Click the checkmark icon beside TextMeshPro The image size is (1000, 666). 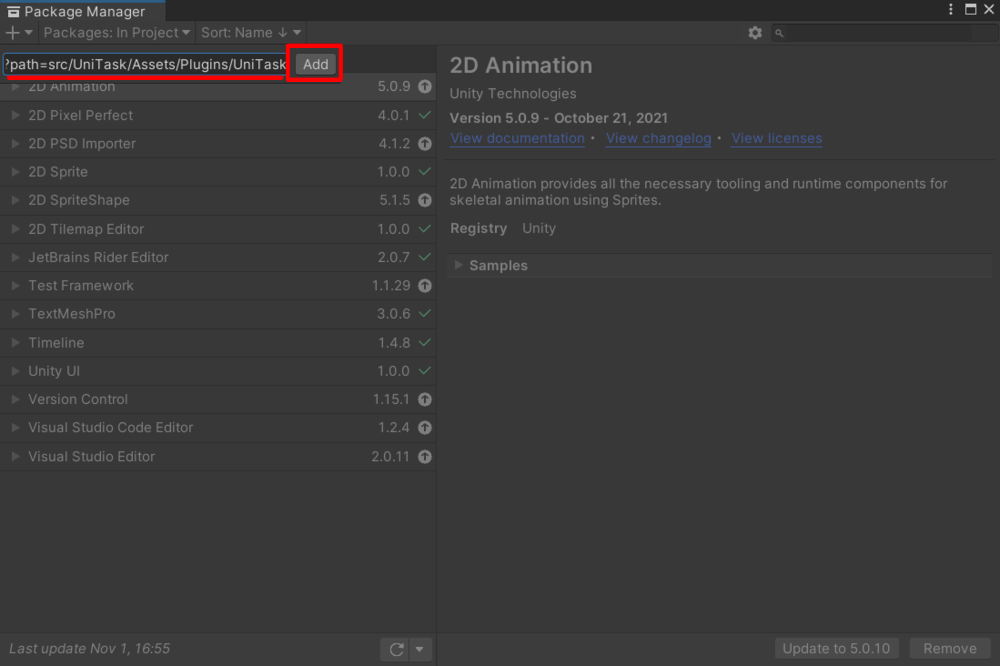[425, 314]
